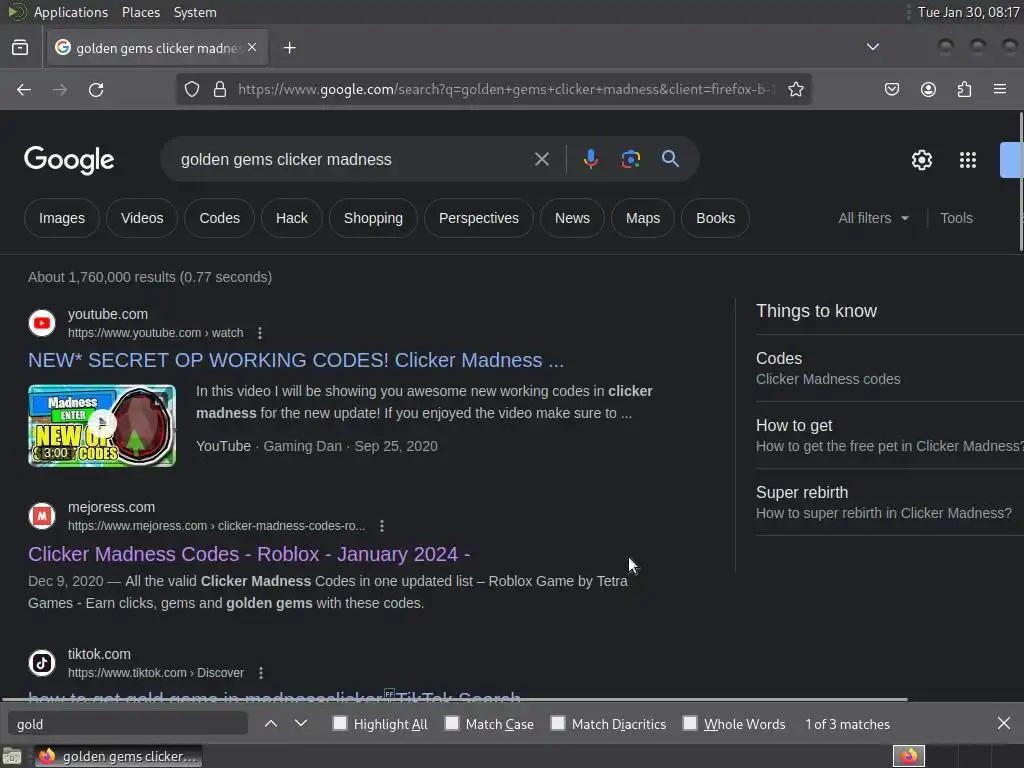This screenshot has width=1024, height=768.
Task: Enable the Whole Words checkbox
Action: point(690,724)
